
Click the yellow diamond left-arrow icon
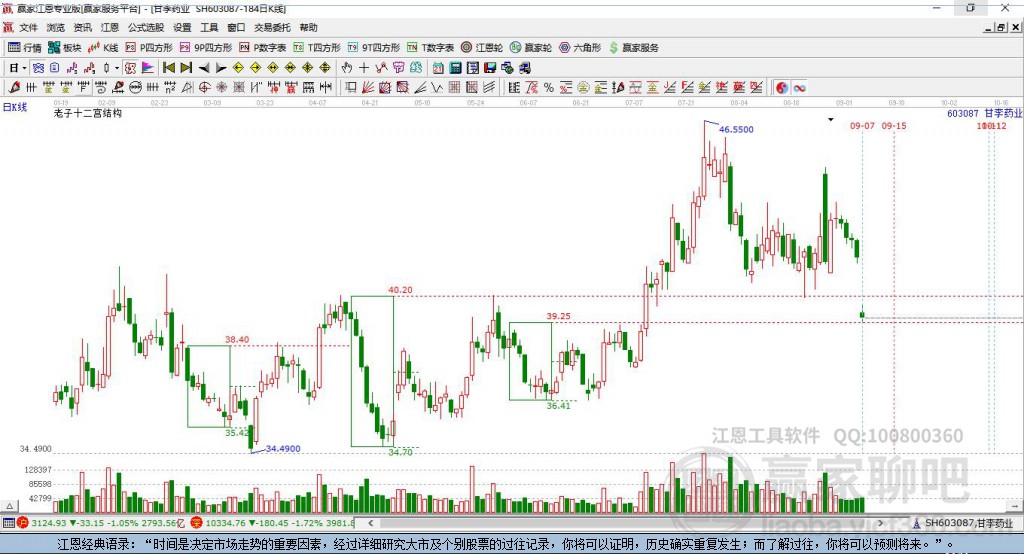tap(238, 68)
